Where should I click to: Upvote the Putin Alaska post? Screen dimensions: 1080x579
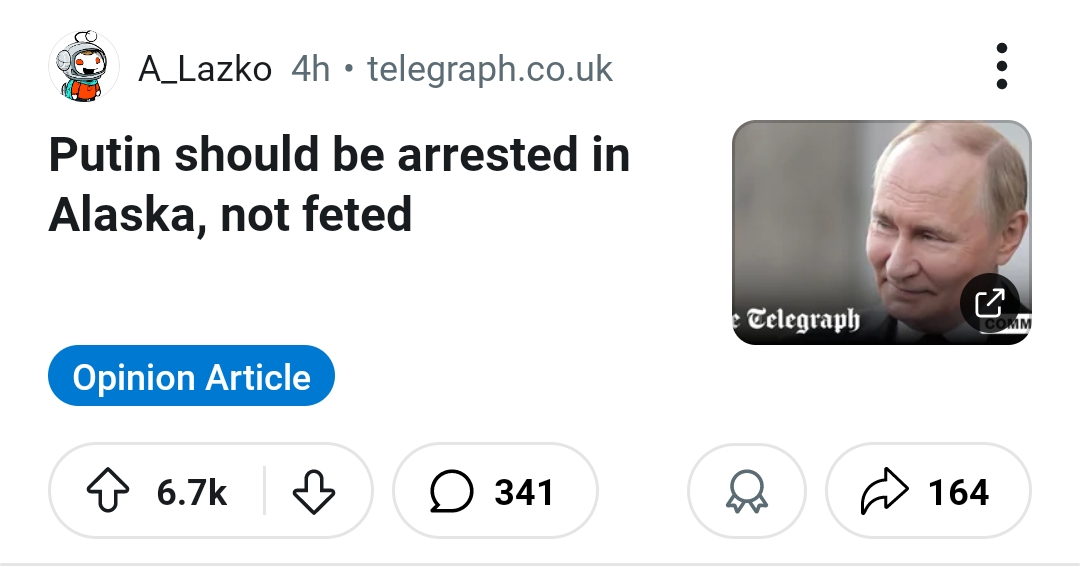pyautogui.click(x=110, y=492)
